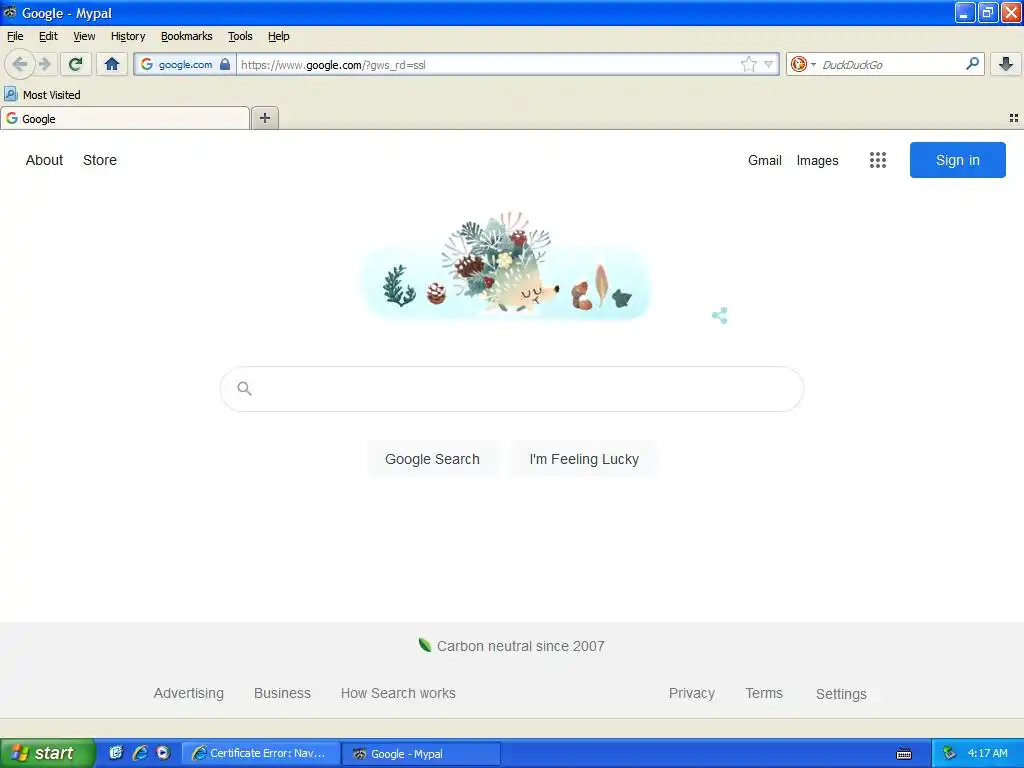Image resolution: width=1024 pixels, height=768 pixels.
Task: Bookmark this page with the star icon
Action: (x=748, y=64)
